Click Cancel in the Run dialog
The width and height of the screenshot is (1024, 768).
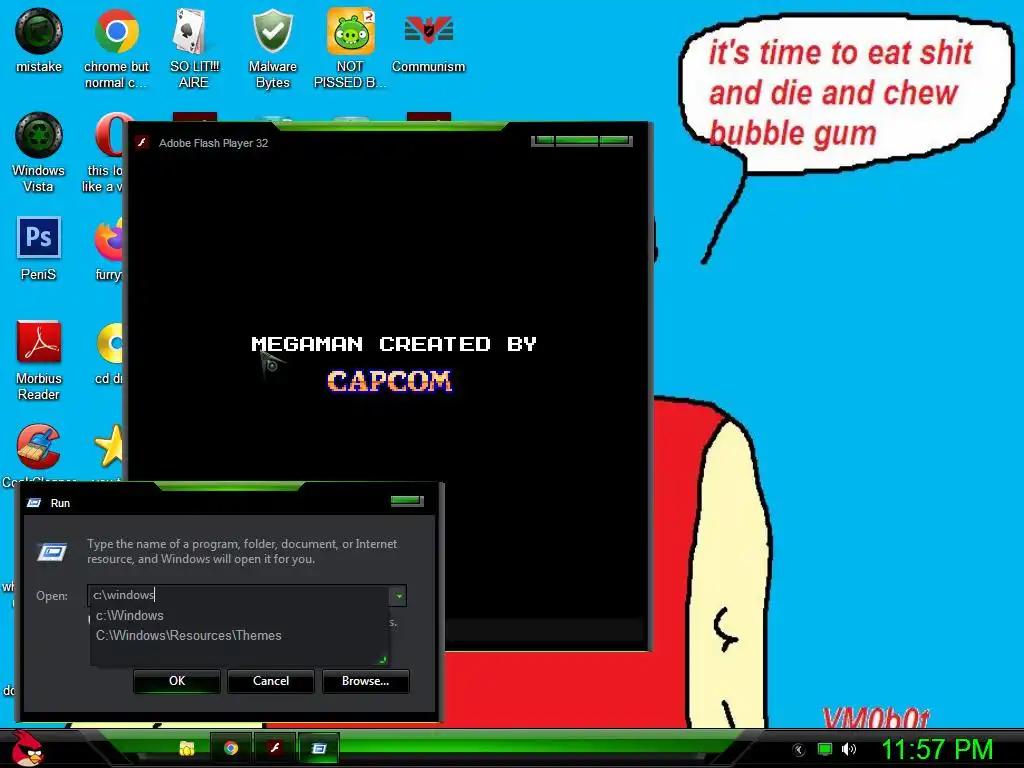coord(271,681)
